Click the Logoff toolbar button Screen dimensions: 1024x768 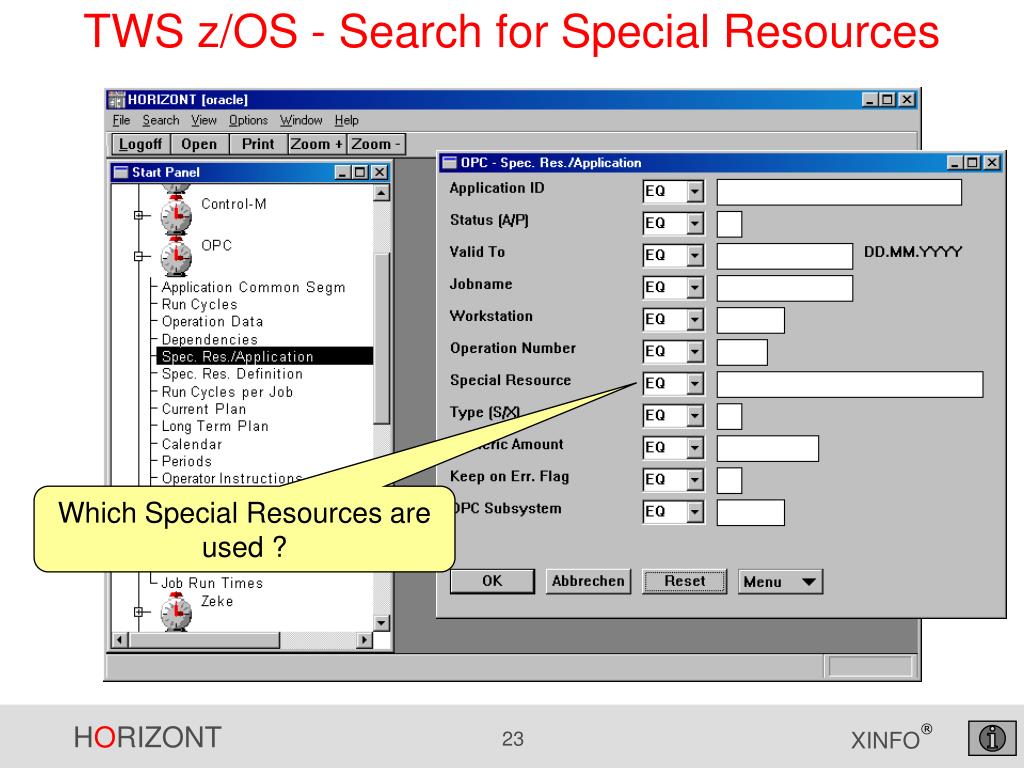click(x=140, y=144)
